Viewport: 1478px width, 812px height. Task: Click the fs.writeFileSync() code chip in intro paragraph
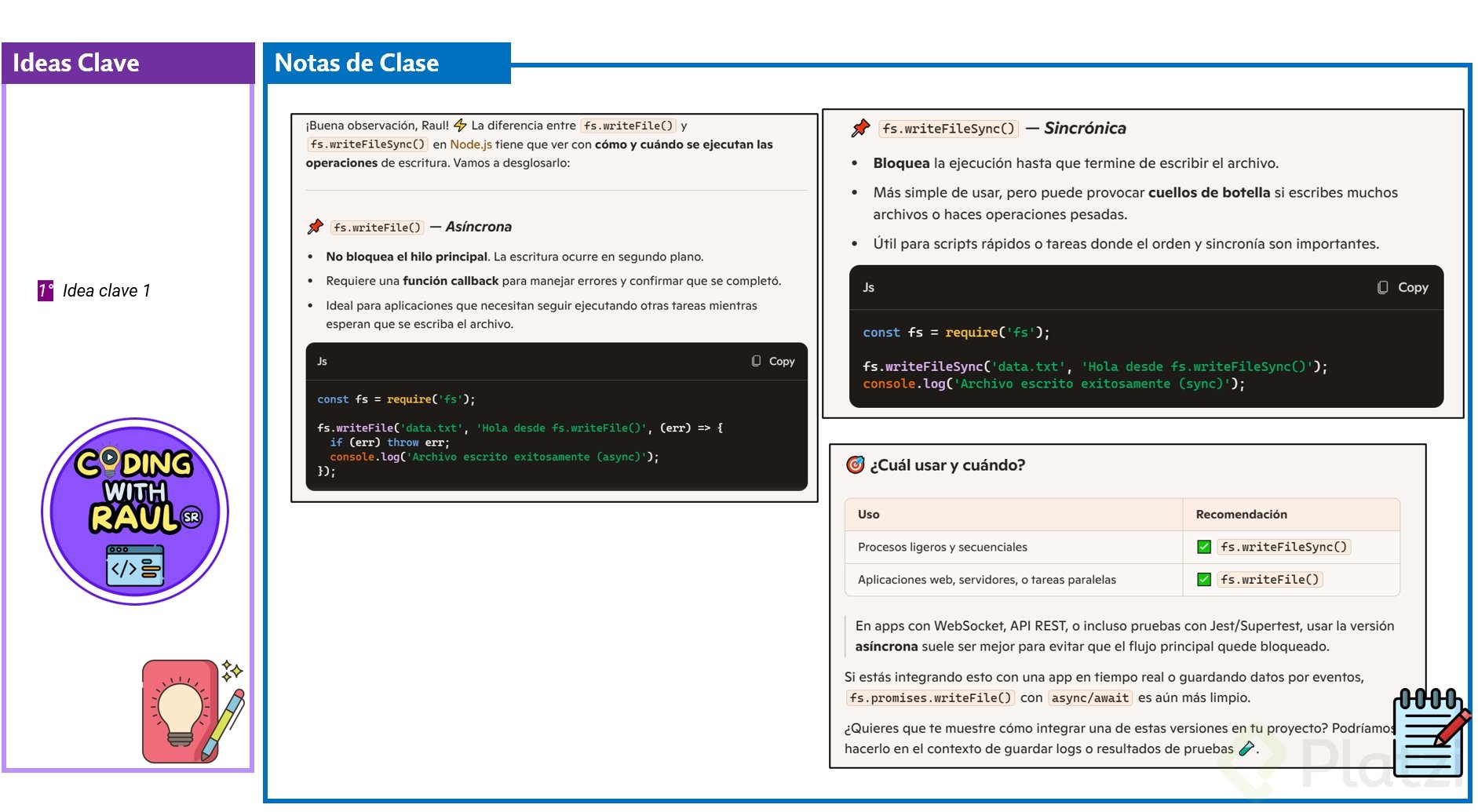(x=367, y=144)
